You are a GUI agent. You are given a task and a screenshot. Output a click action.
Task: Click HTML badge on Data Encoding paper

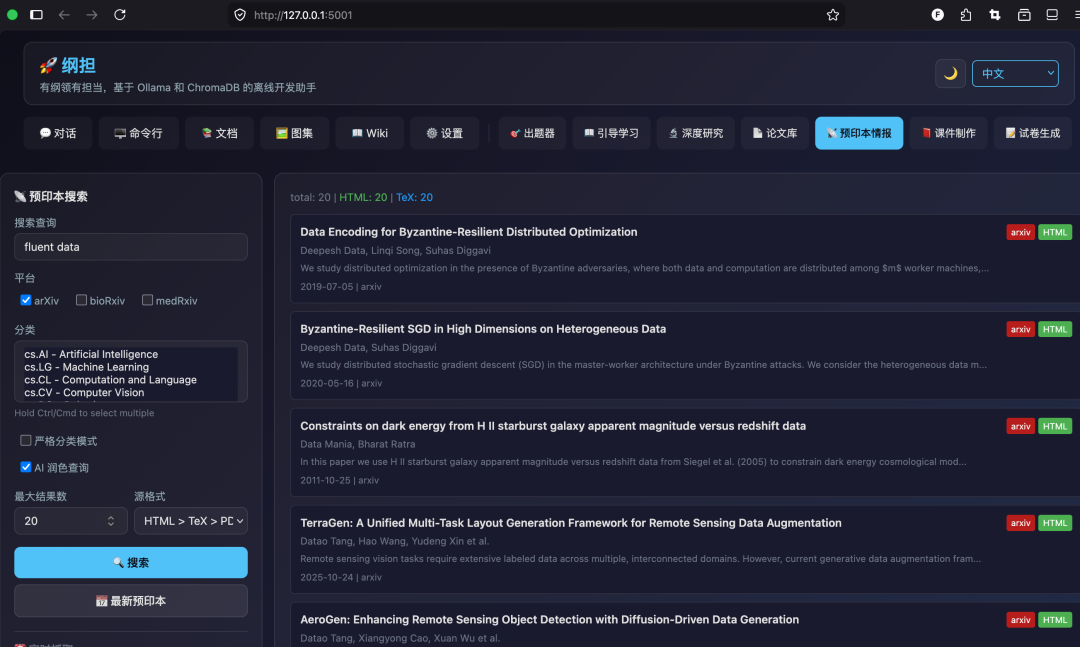1055,232
